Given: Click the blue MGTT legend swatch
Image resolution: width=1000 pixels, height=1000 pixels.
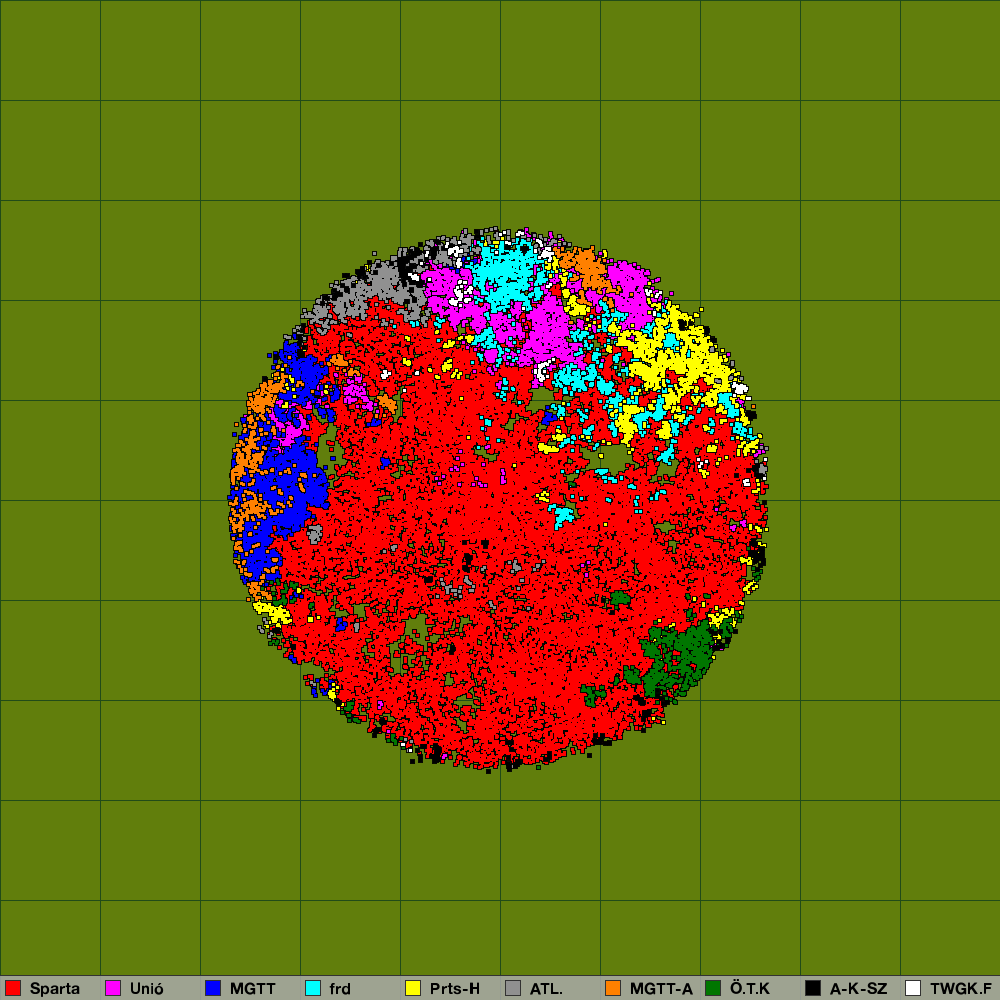Looking at the screenshot, I should (213, 988).
